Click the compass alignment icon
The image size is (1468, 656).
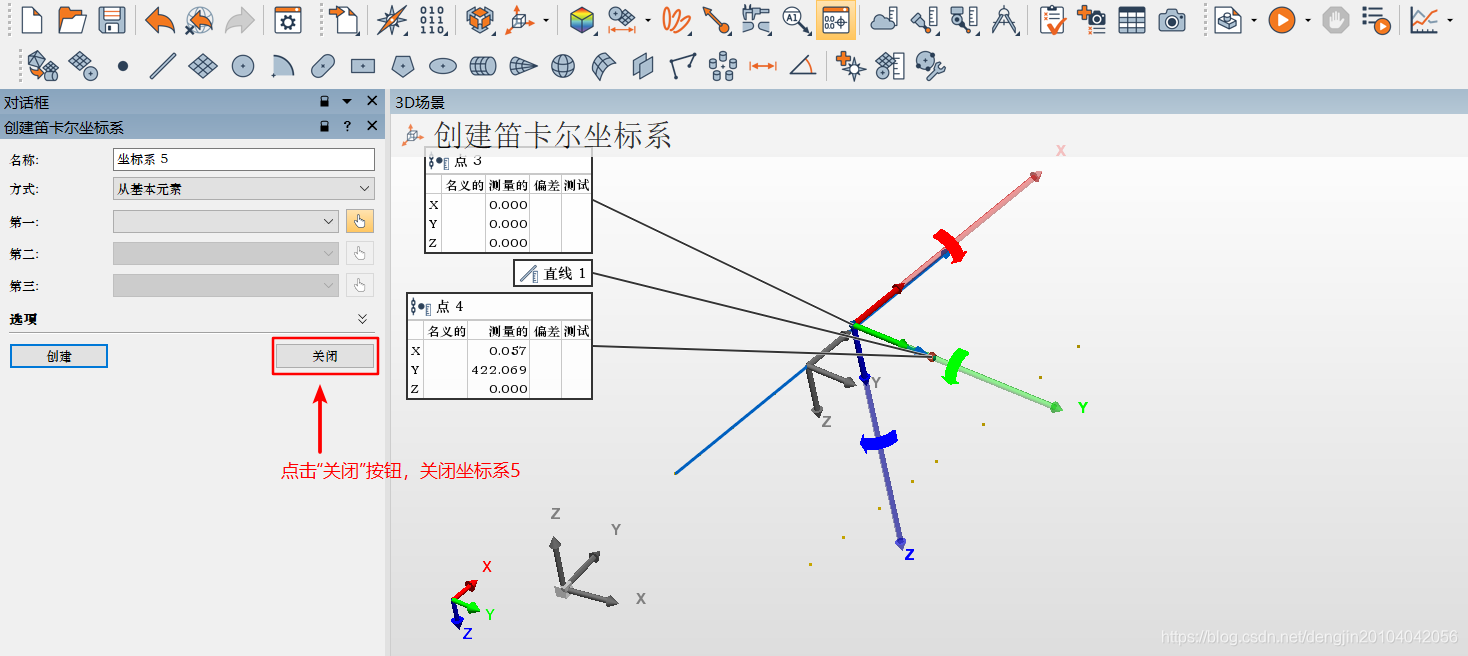[x=392, y=19]
